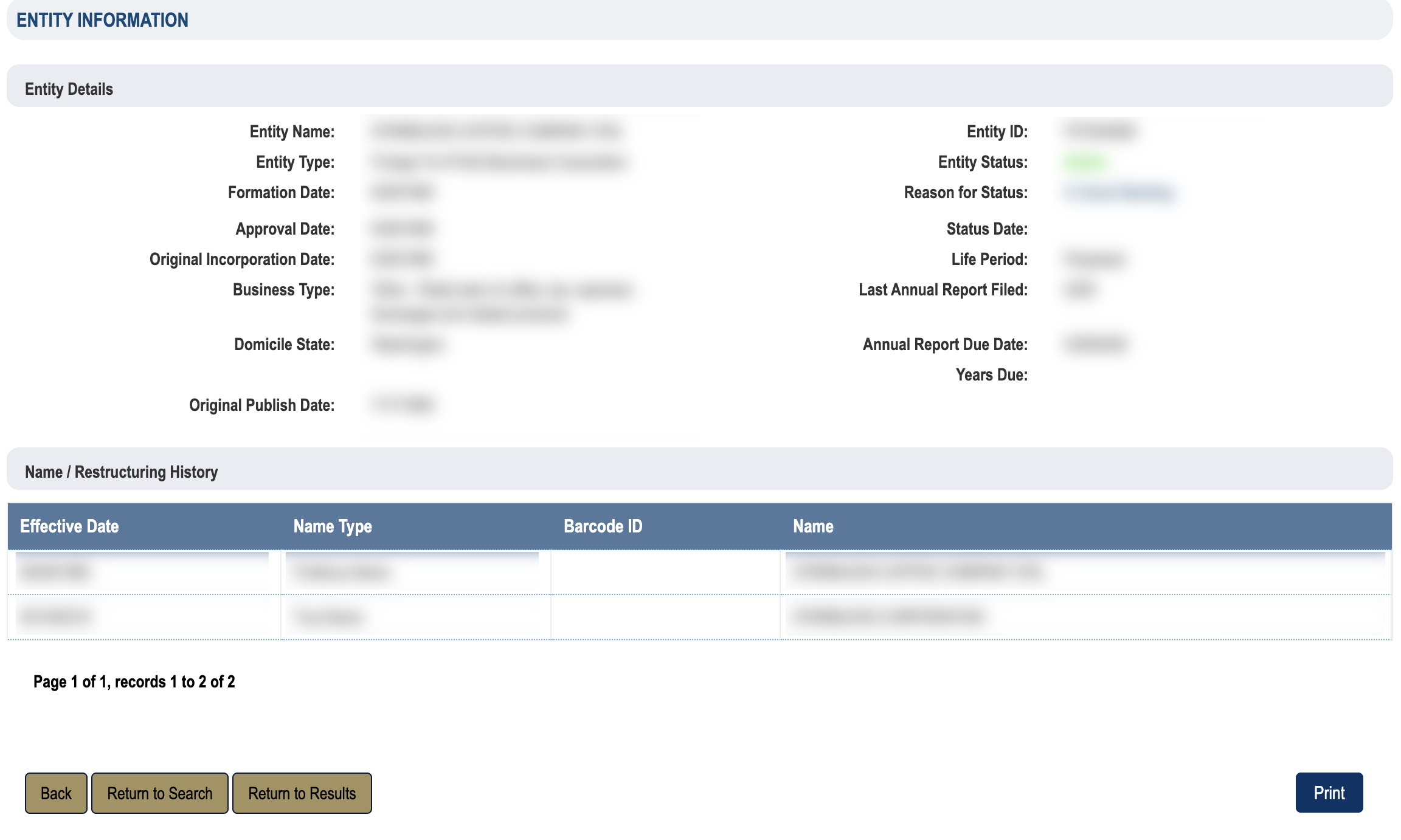Select the Barcode ID column header
This screenshot has height=840, width=1401.
pyautogui.click(x=603, y=526)
